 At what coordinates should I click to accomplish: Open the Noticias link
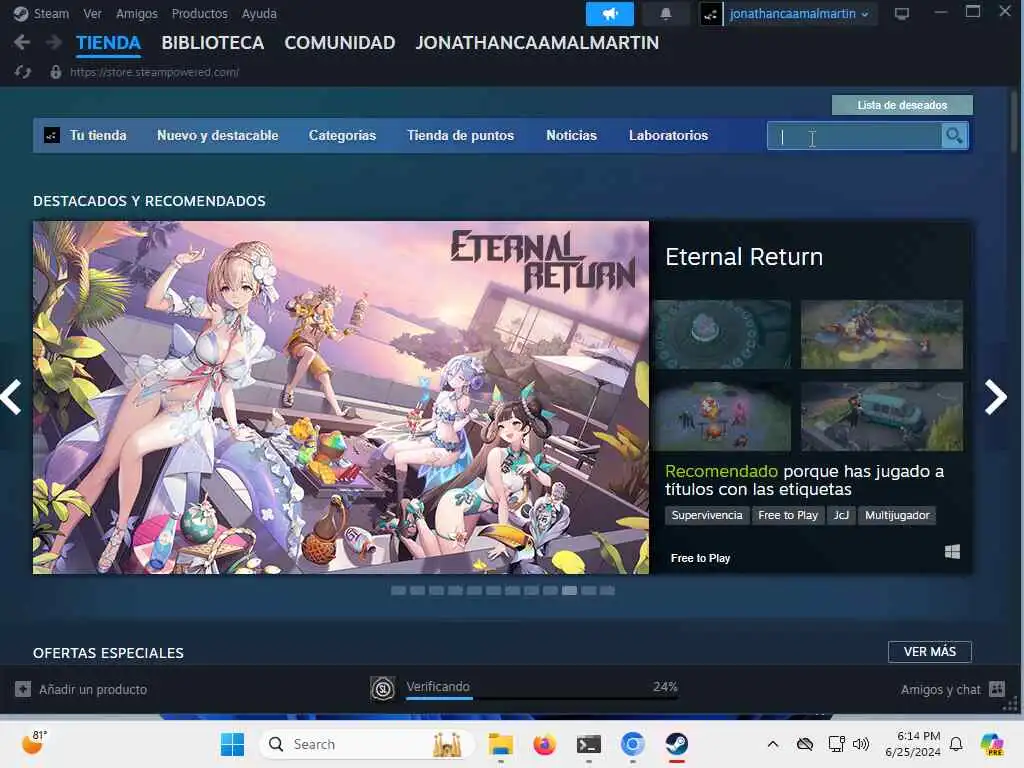[571, 135]
